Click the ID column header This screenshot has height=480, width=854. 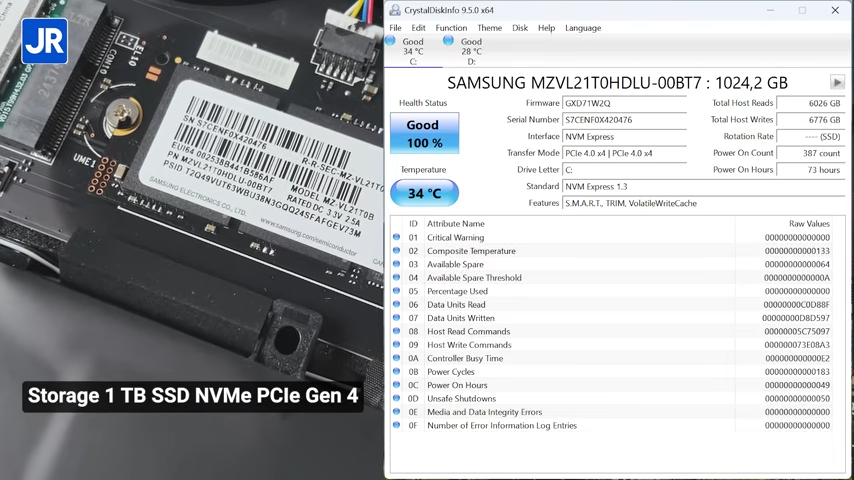pos(413,223)
